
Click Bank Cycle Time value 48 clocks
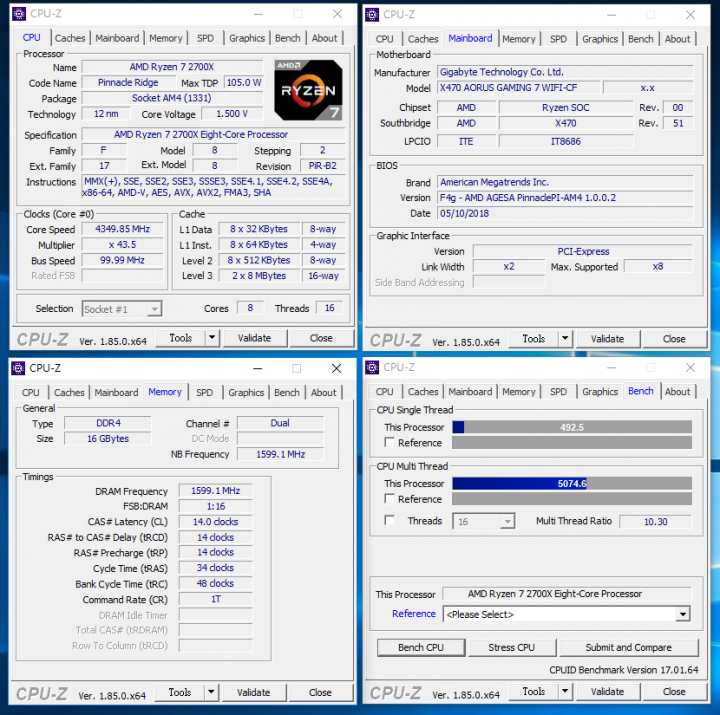[x=215, y=584]
